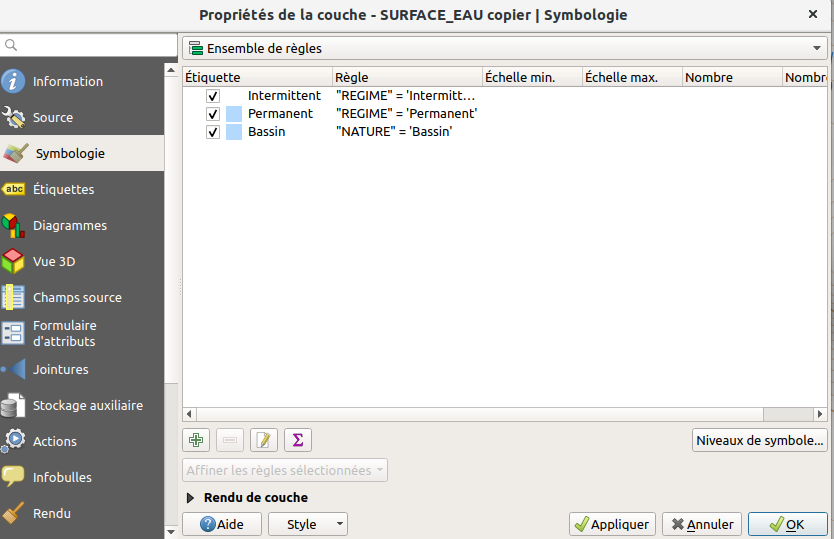Click the first Nombre column header
Image resolution: width=834 pixels, height=539 pixels.
click(732, 77)
